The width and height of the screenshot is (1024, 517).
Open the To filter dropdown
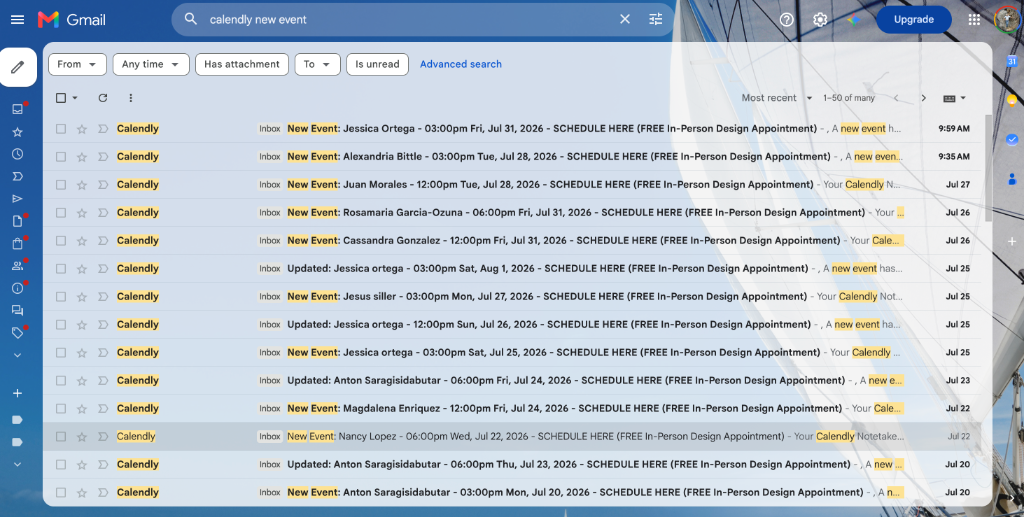pyautogui.click(x=317, y=64)
